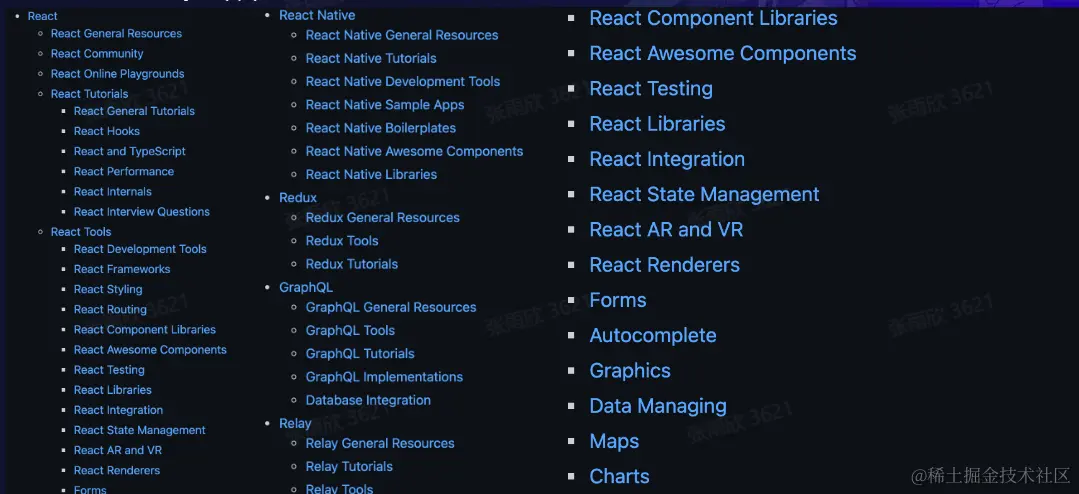This screenshot has width=1079, height=494.
Task: Click the Maps link
Action: (x=615, y=441)
